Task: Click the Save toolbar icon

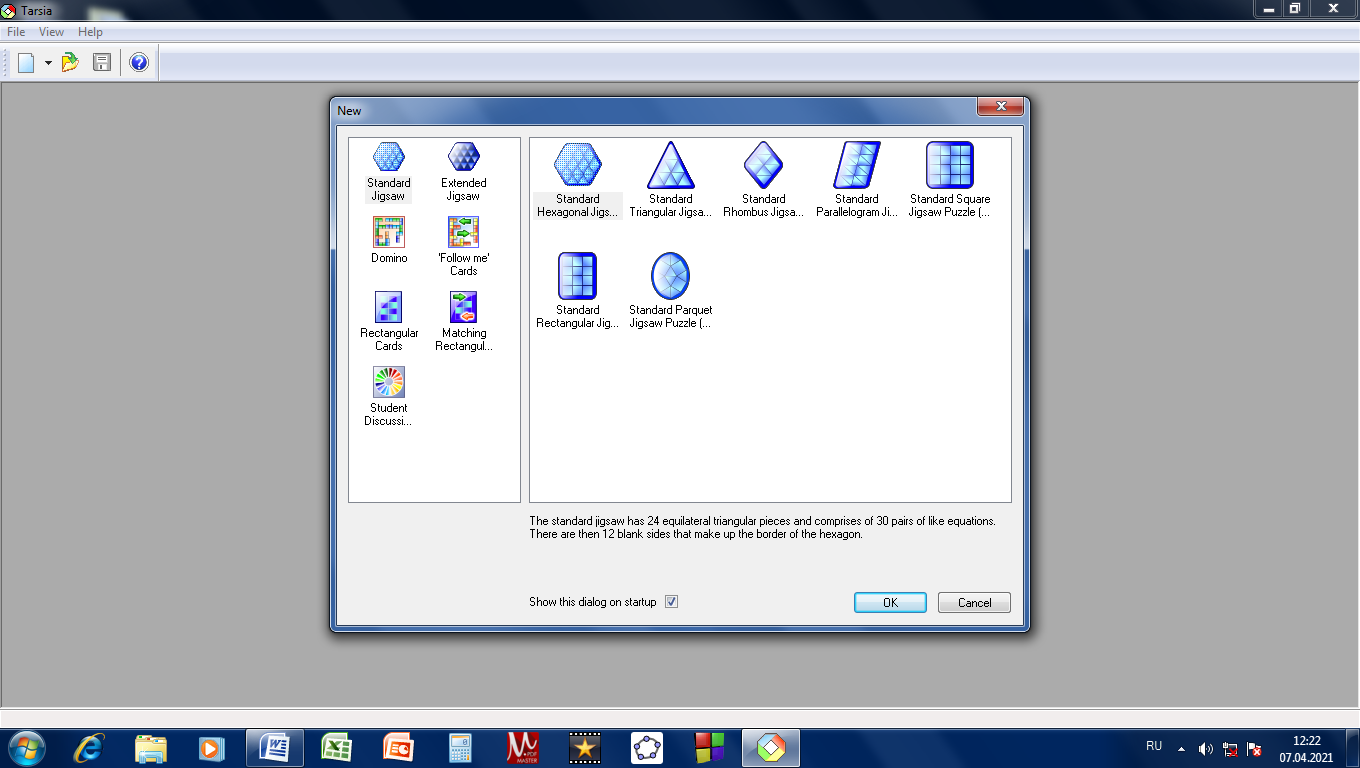Action: tap(101, 63)
